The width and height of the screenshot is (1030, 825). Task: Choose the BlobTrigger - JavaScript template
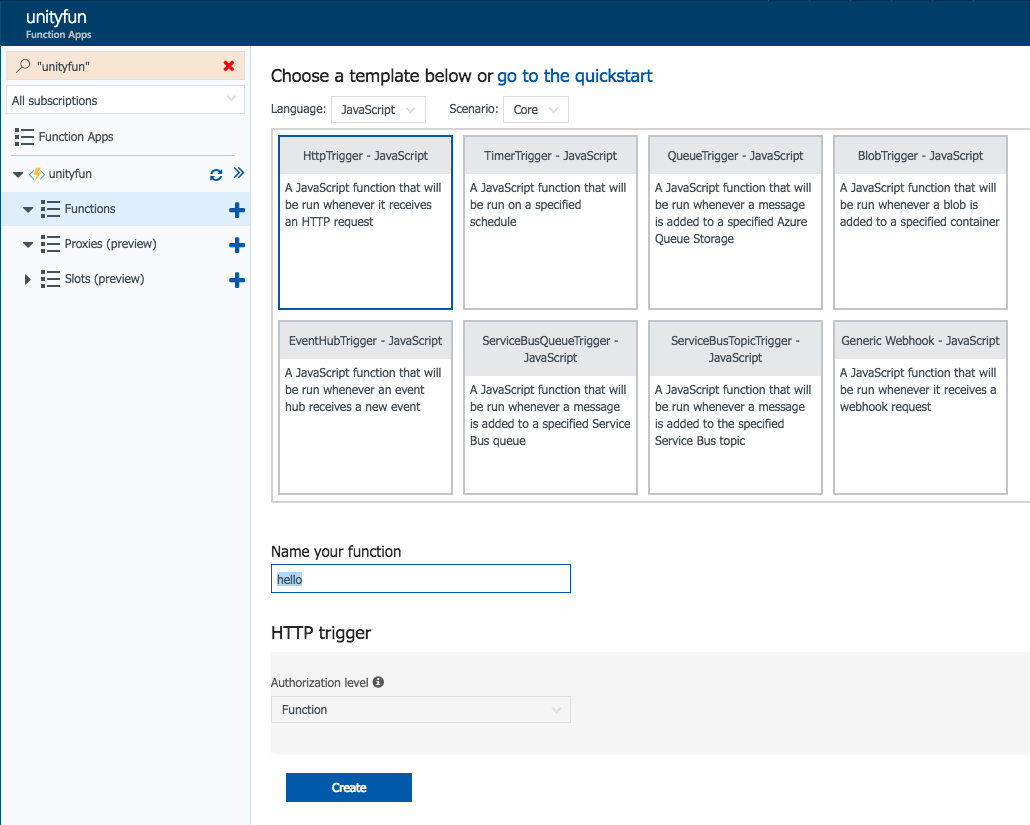[x=920, y=222]
